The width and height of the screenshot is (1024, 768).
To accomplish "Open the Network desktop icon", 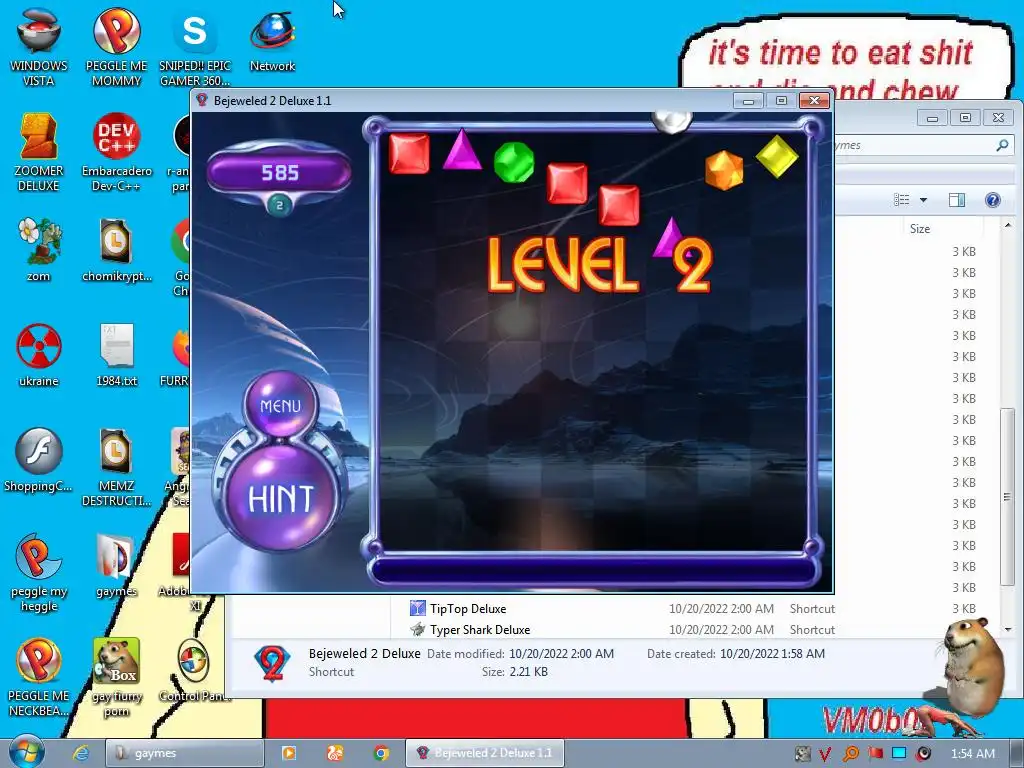I will 272,40.
